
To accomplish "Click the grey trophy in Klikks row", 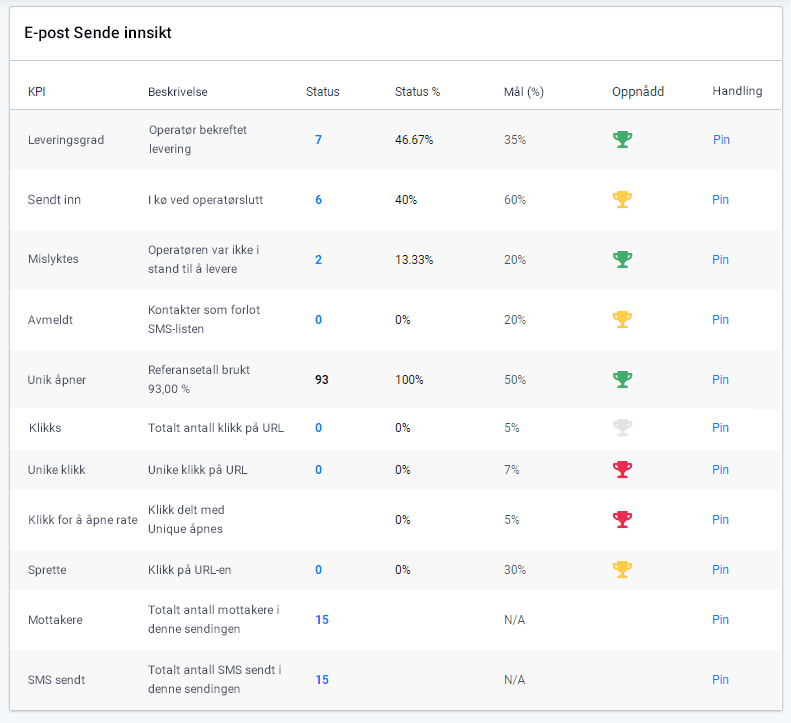I will pyautogui.click(x=622, y=427).
